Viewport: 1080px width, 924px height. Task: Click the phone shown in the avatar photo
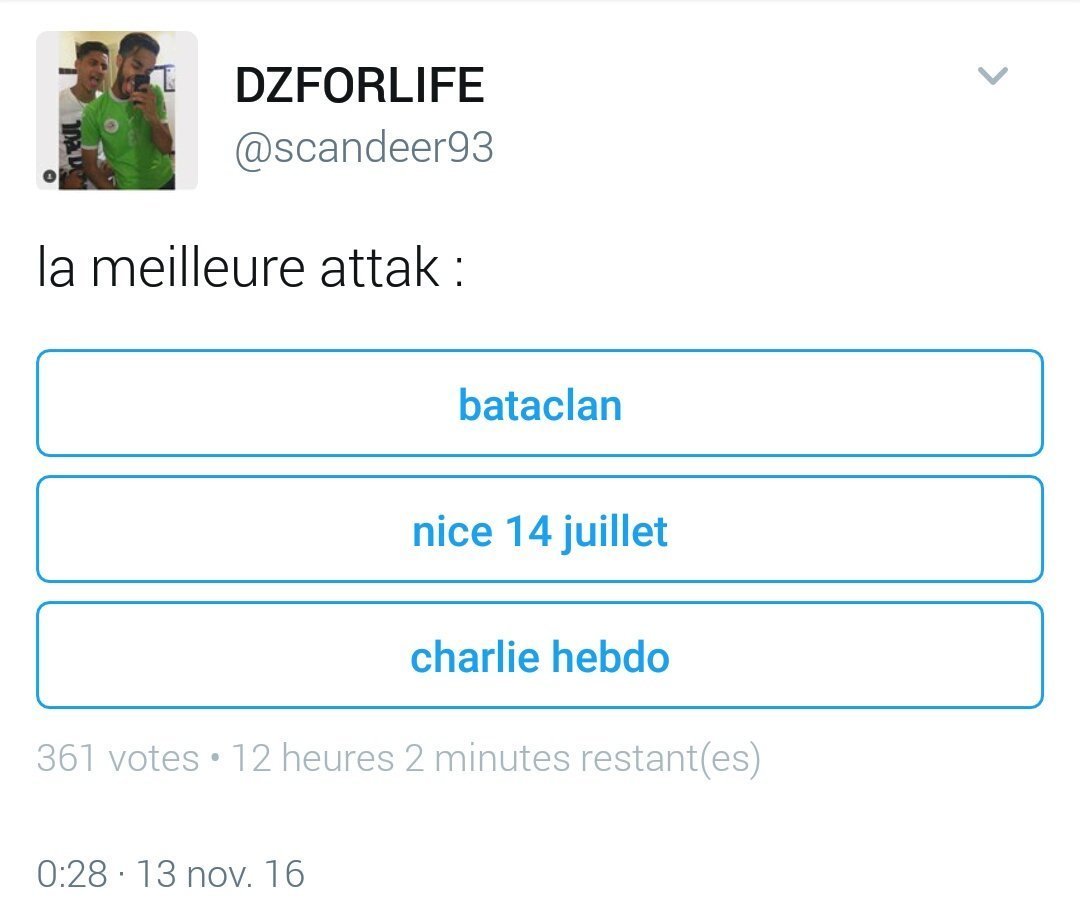pos(141,82)
